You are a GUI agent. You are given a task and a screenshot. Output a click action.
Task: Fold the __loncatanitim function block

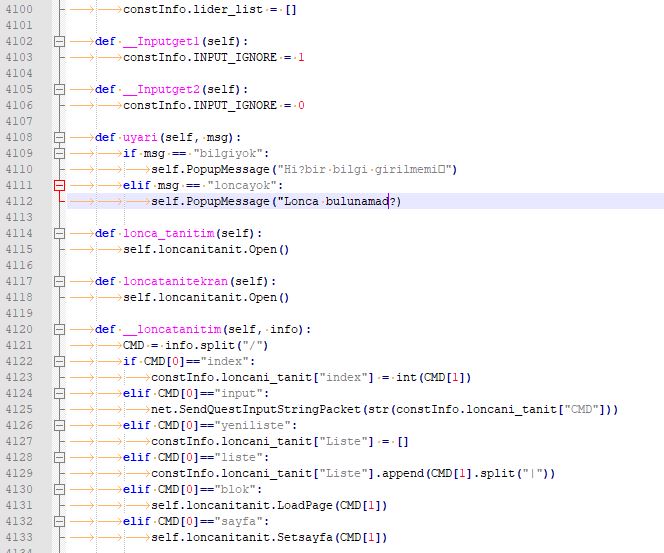click(59, 330)
